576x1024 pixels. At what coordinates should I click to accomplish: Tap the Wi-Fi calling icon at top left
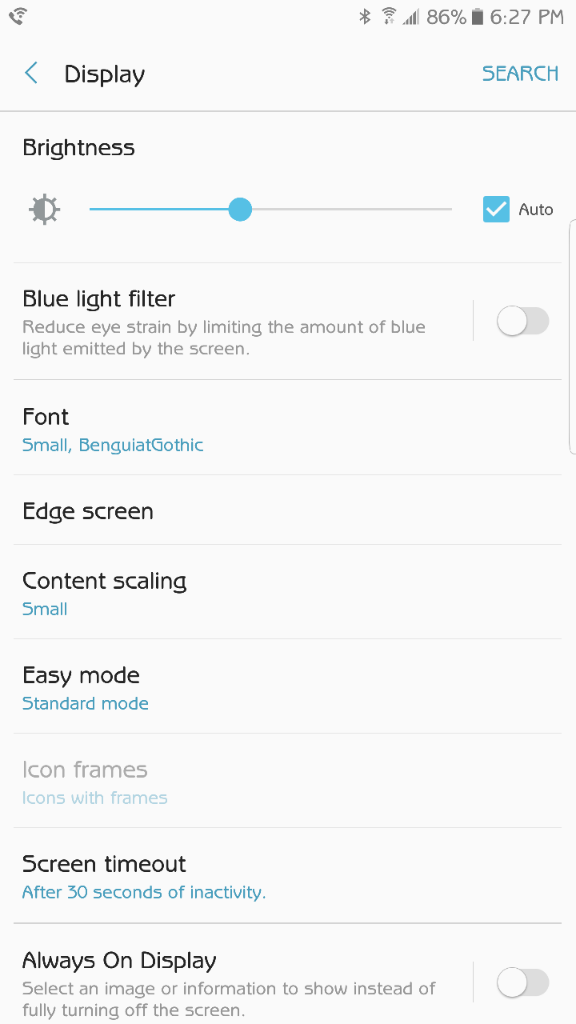18,16
